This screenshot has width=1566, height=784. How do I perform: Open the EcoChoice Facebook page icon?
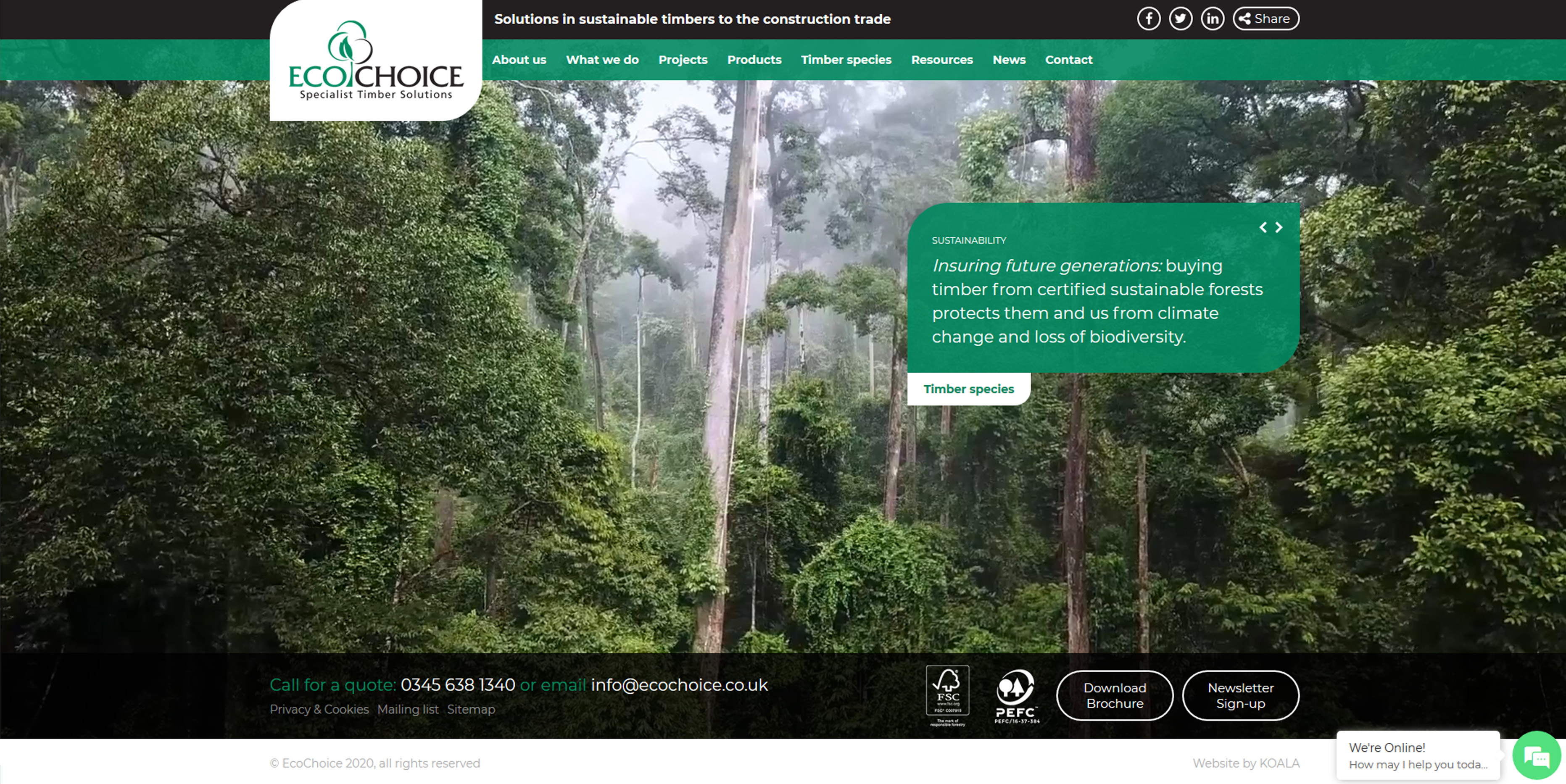[x=1148, y=19]
